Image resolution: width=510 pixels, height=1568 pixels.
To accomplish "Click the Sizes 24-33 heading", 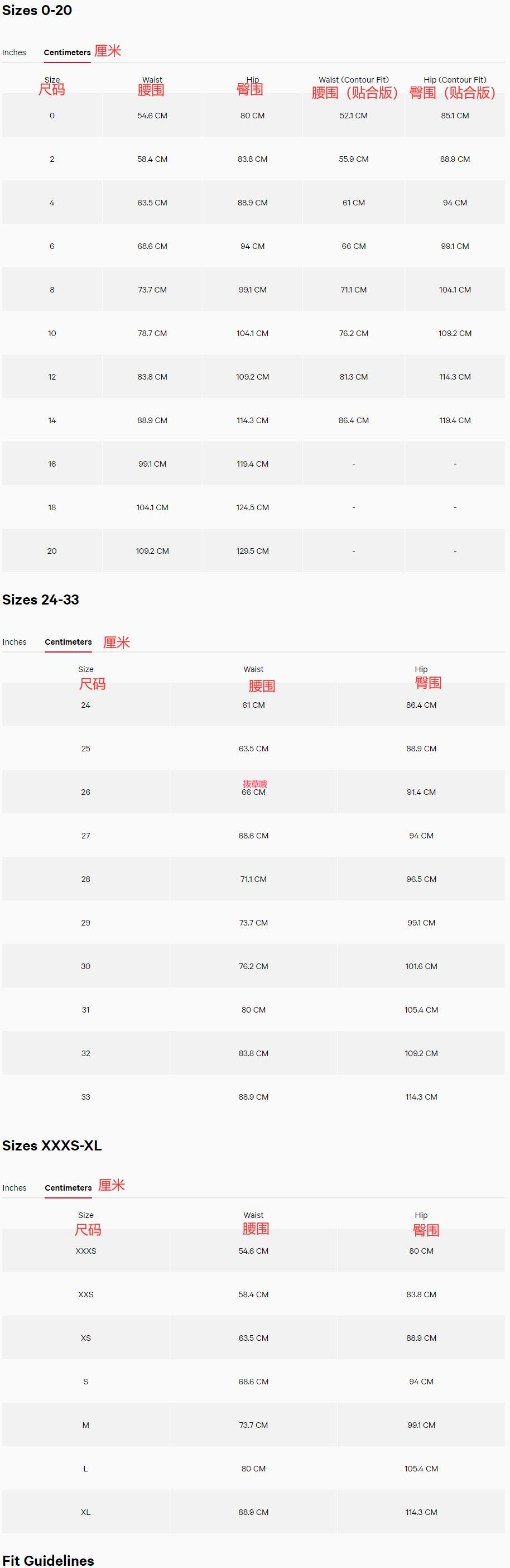I will tap(41, 600).
